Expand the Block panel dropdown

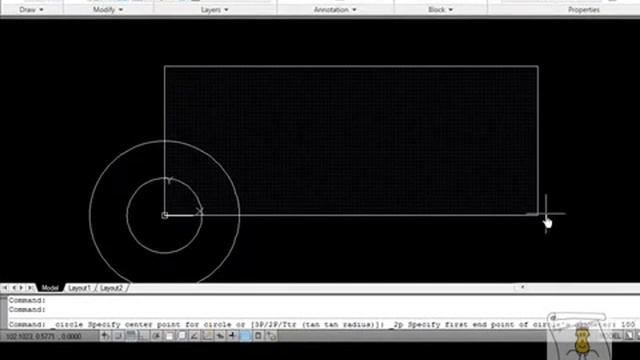(x=441, y=9)
